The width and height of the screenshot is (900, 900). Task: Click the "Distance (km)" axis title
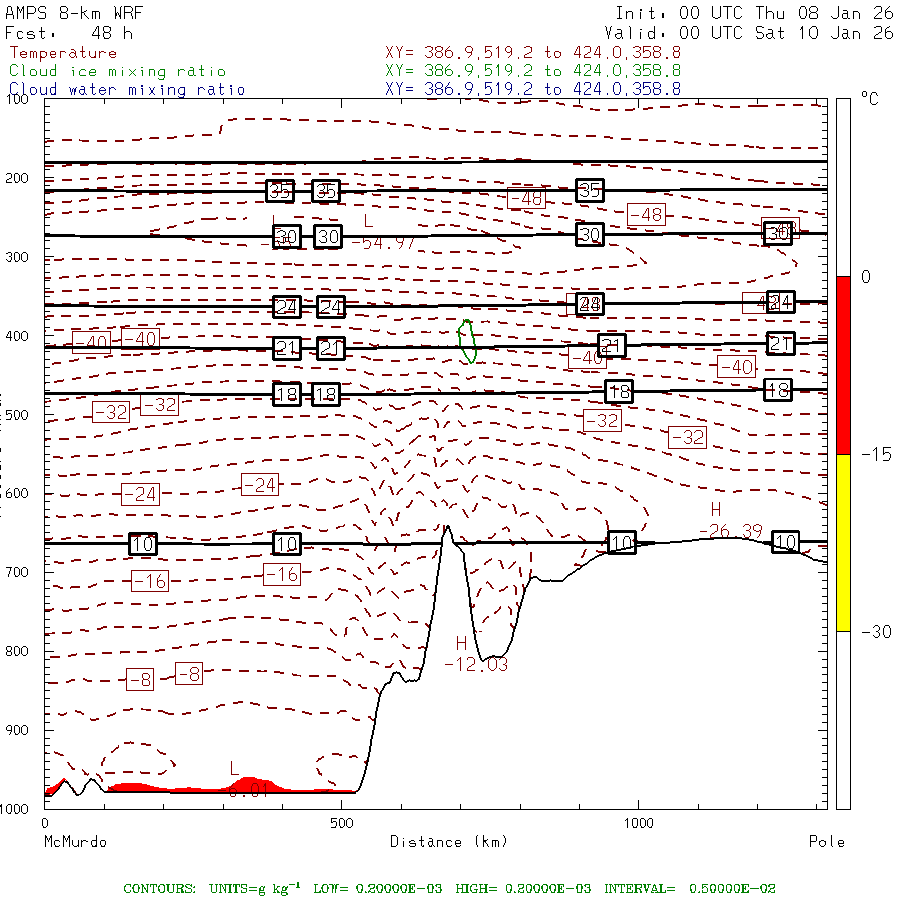[x=449, y=842]
